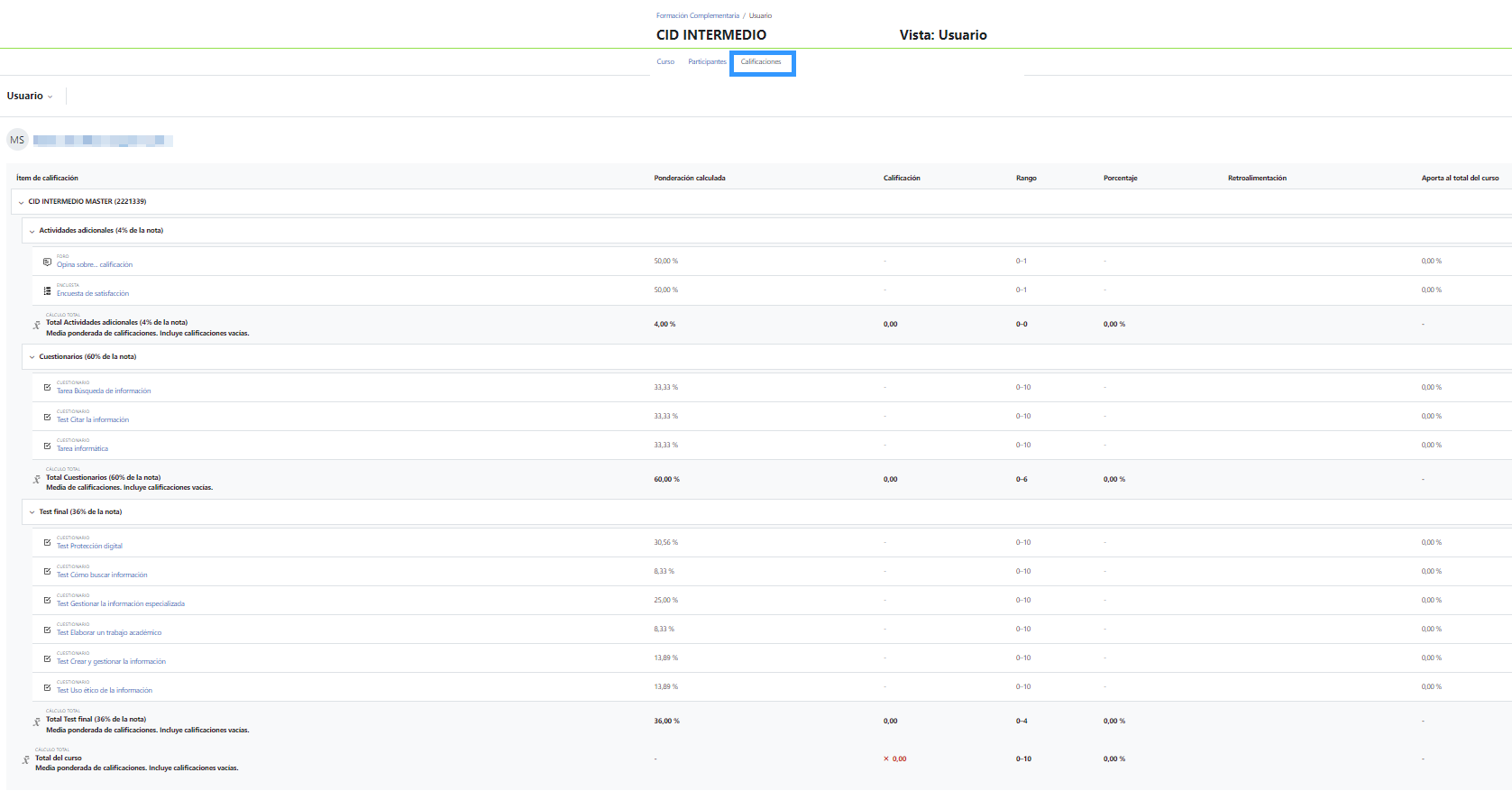Open the Usuario report dropdown
Viewport: 1512px width, 791px height.
point(30,97)
